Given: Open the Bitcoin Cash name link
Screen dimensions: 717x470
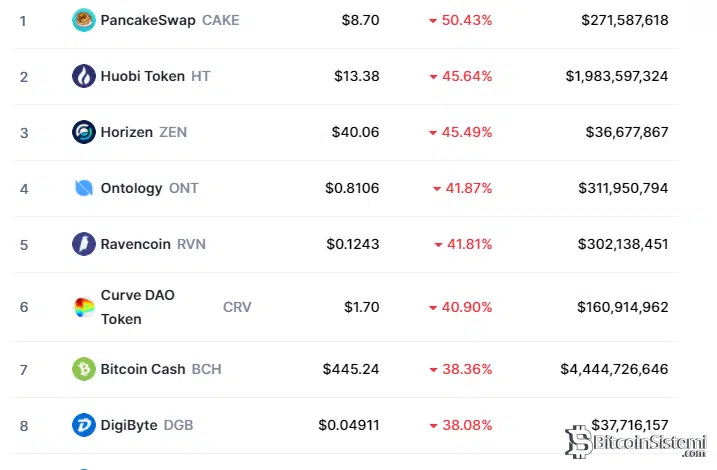Looking at the screenshot, I should click(x=143, y=369).
